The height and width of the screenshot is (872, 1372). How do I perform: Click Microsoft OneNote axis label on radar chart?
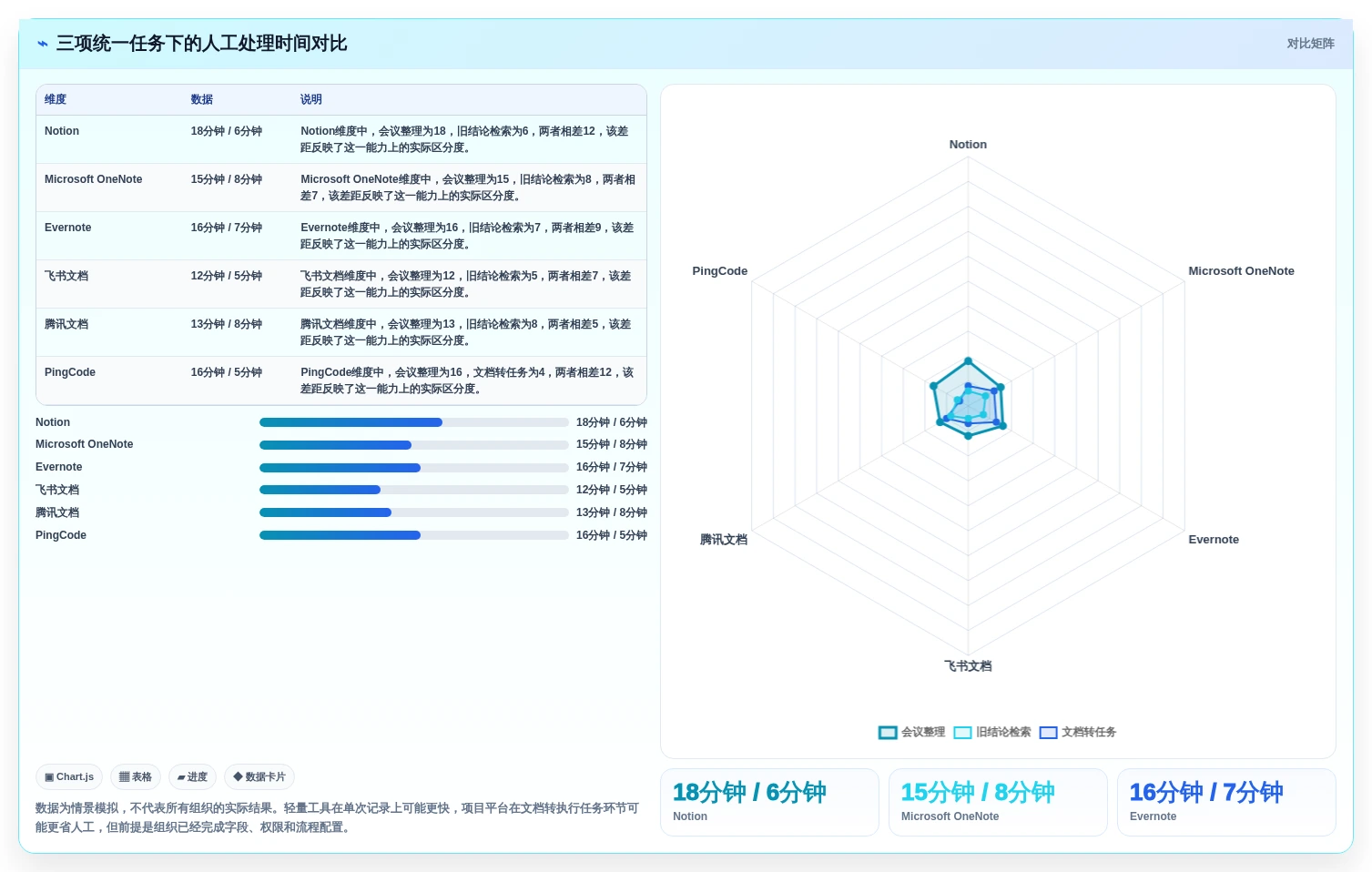[1241, 271]
